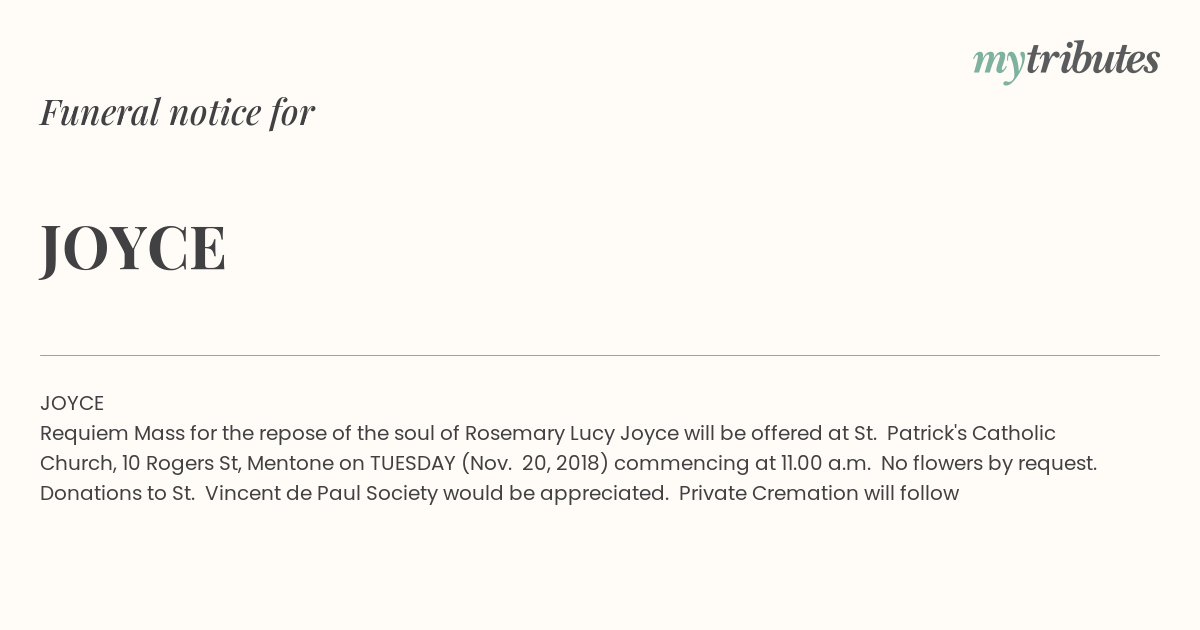Click the word "TUESDAY"
Screen dimensions: 1200x630
[413, 464]
